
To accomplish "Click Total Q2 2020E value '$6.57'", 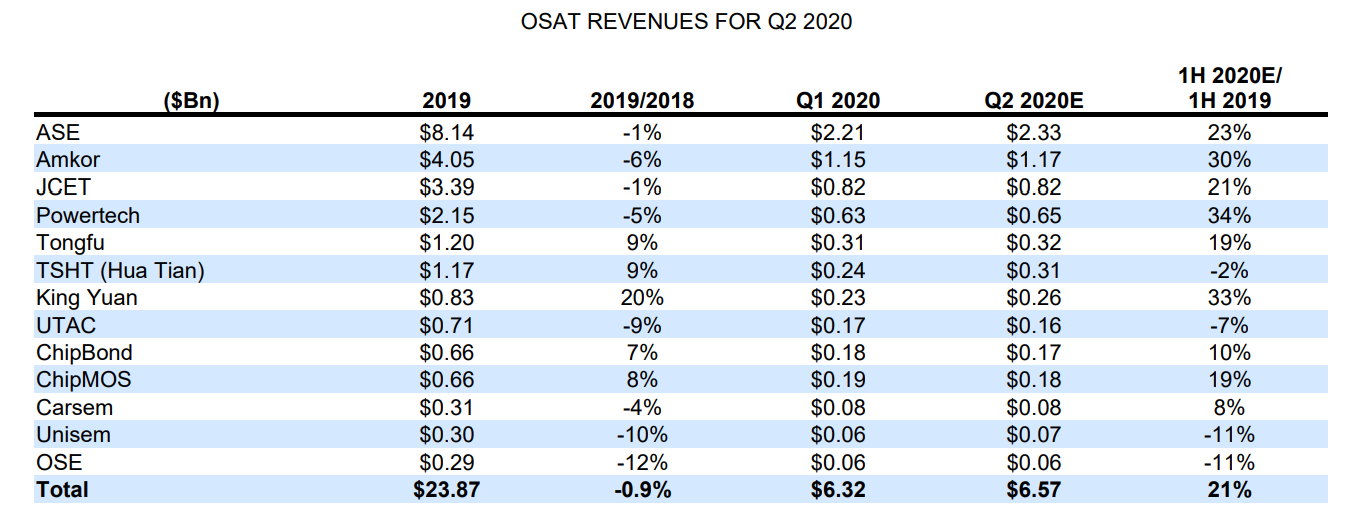I will point(1034,490).
